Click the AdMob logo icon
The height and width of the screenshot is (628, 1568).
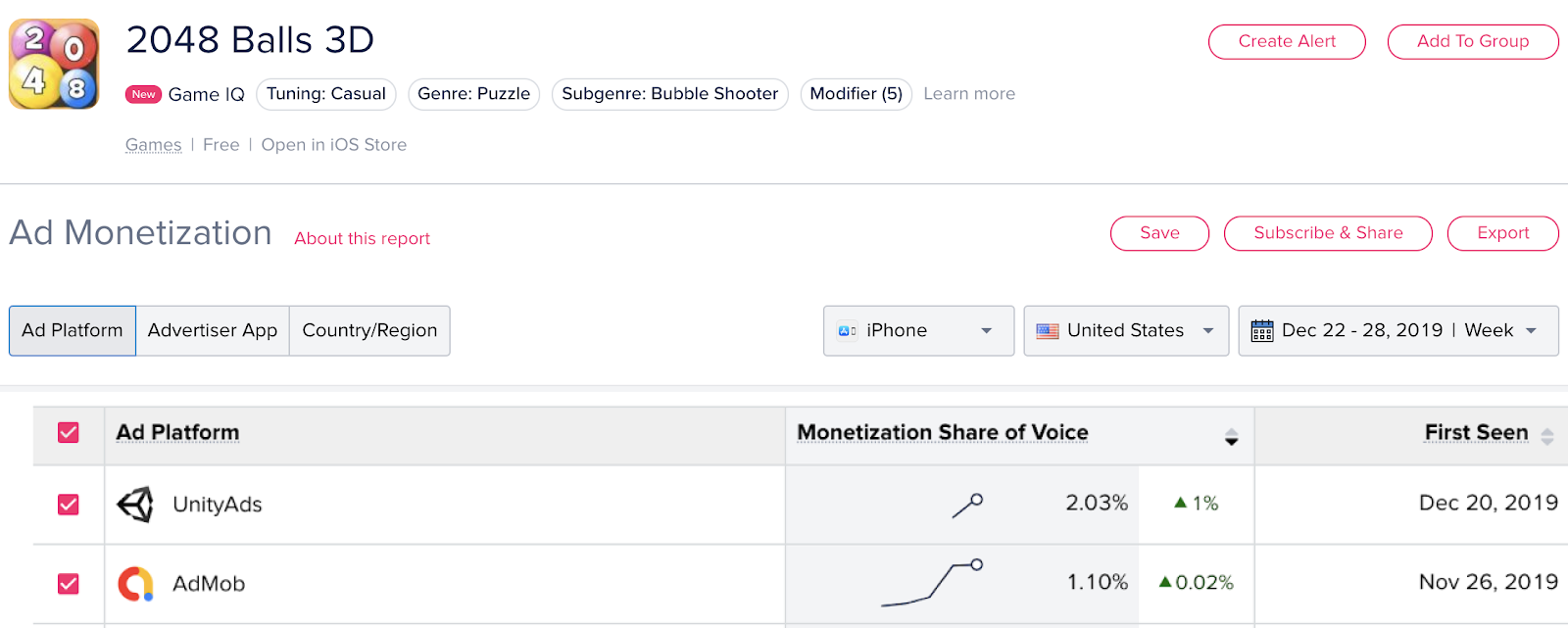click(x=135, y=584)
